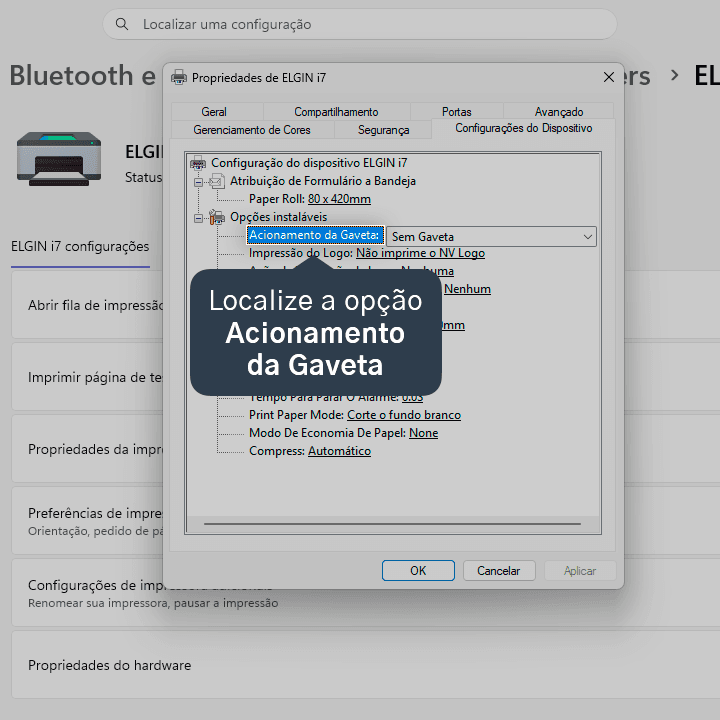720x720 pixels.
Task: Click the Bluetooth e breadcrumb in Settings
Action: (x=83, y=76)
